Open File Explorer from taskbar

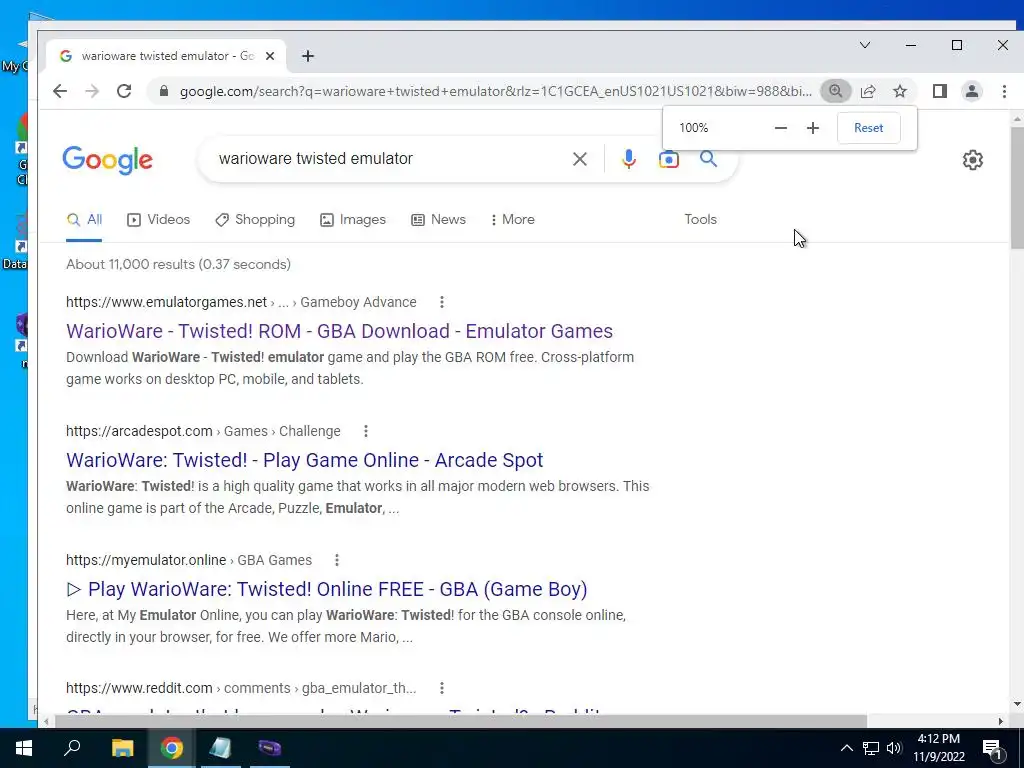click(122, 748)
